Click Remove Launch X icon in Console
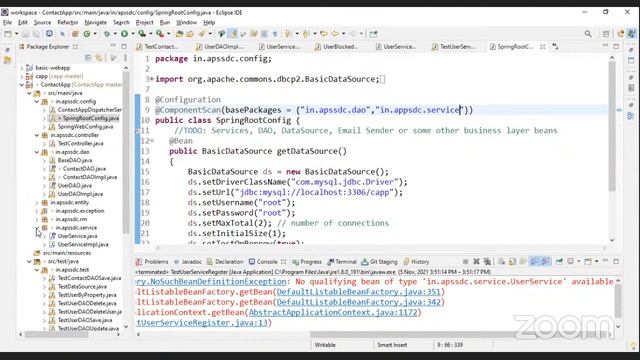The height and width of the screenshot is (360, 640). click(x=476, y=262)
